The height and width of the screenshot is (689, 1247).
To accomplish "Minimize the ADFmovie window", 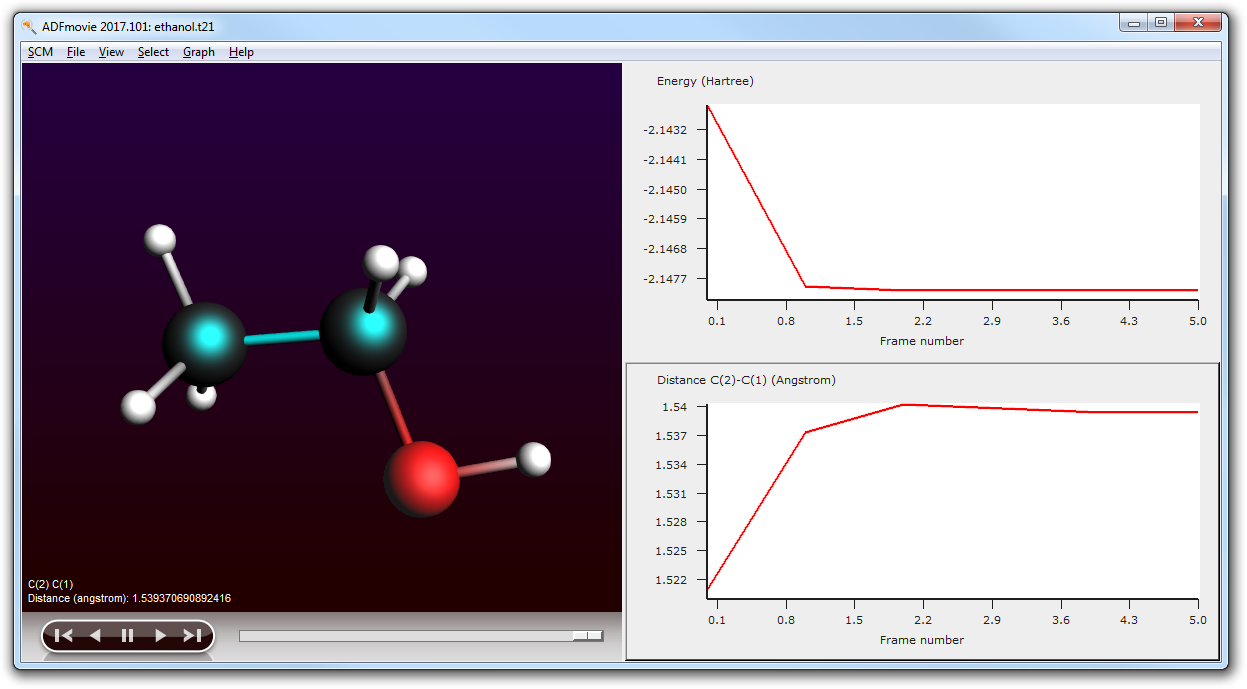I will click(x=1135, y=23).
